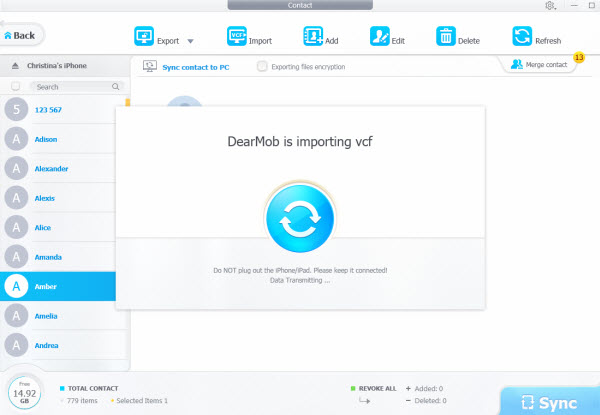Click Selected Items 1 text
The image size is (600, 415).
coord(142,401)
